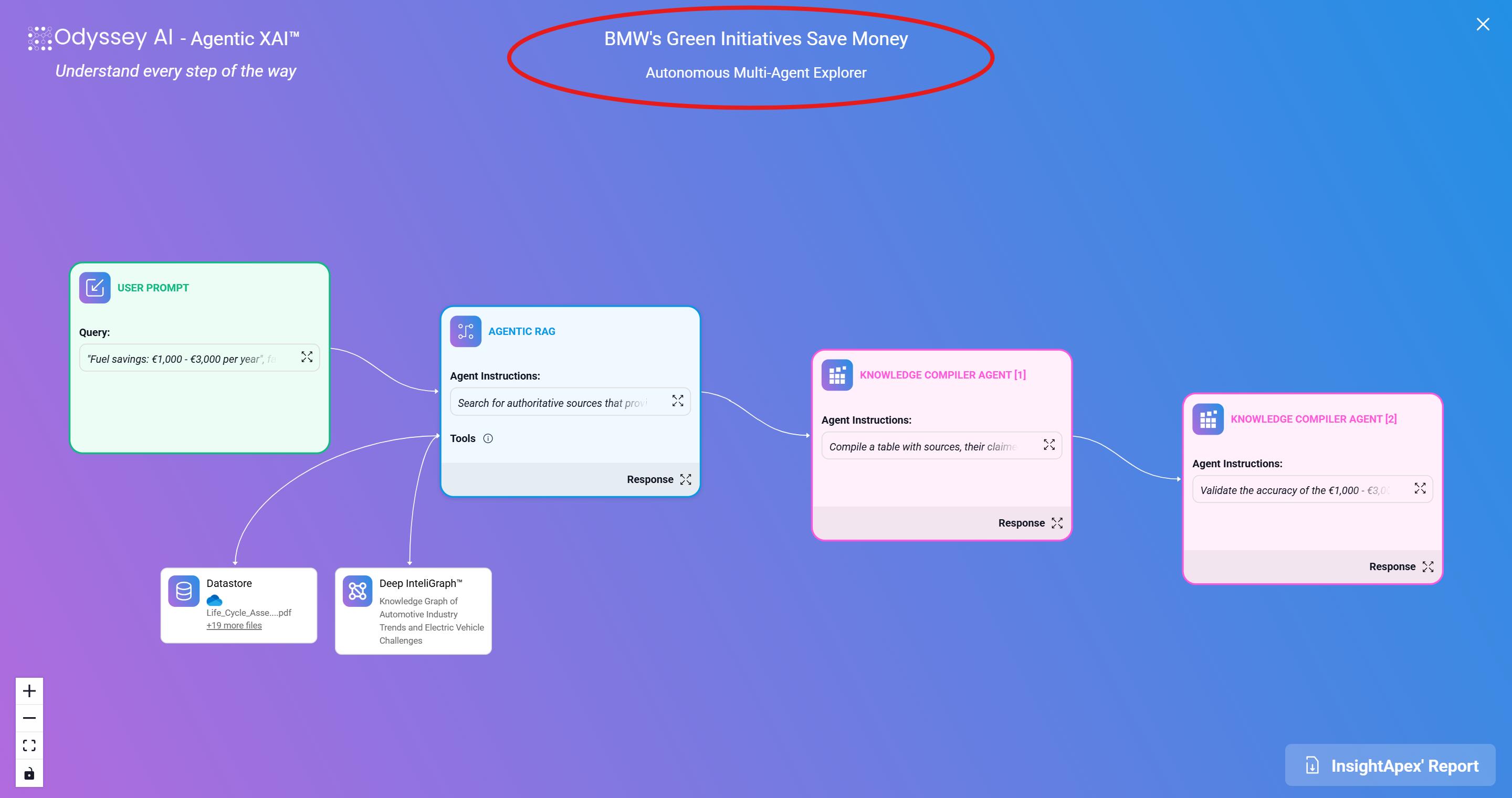The image size is (1512, 798).
Task: Click BMW's Green Initiatives Save Money title
Action: pyautogui.click(x=756, y=39)
